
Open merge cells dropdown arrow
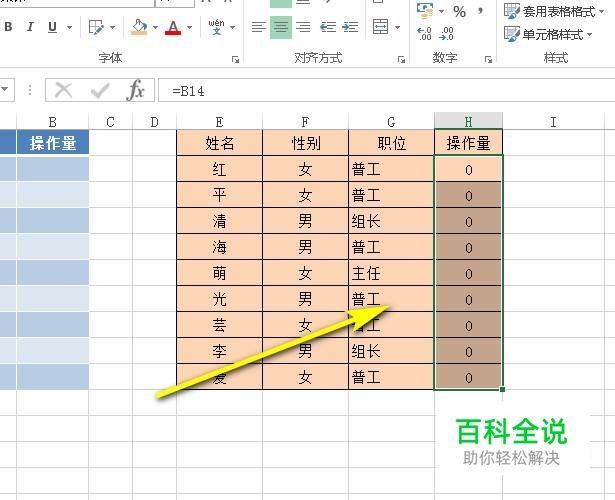397,27
